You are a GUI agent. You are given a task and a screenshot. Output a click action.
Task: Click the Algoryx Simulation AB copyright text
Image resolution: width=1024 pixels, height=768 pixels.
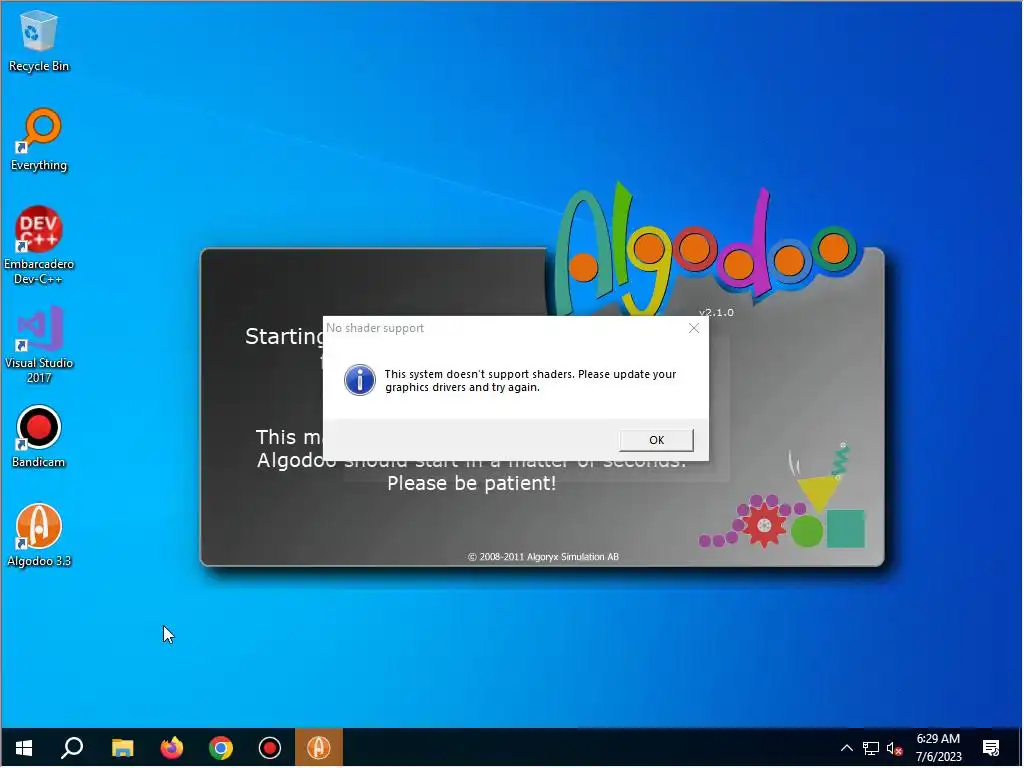click(x=543, y=557)
